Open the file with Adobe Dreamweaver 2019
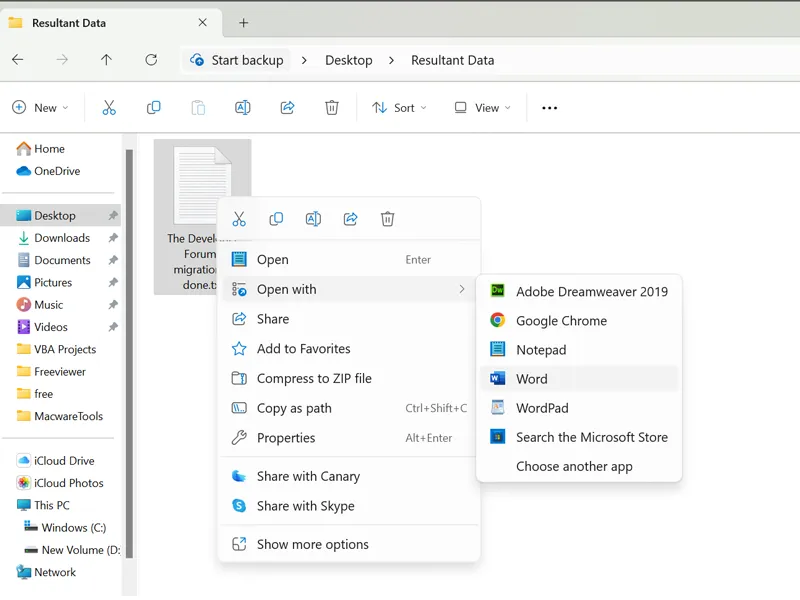 (591, 292)
